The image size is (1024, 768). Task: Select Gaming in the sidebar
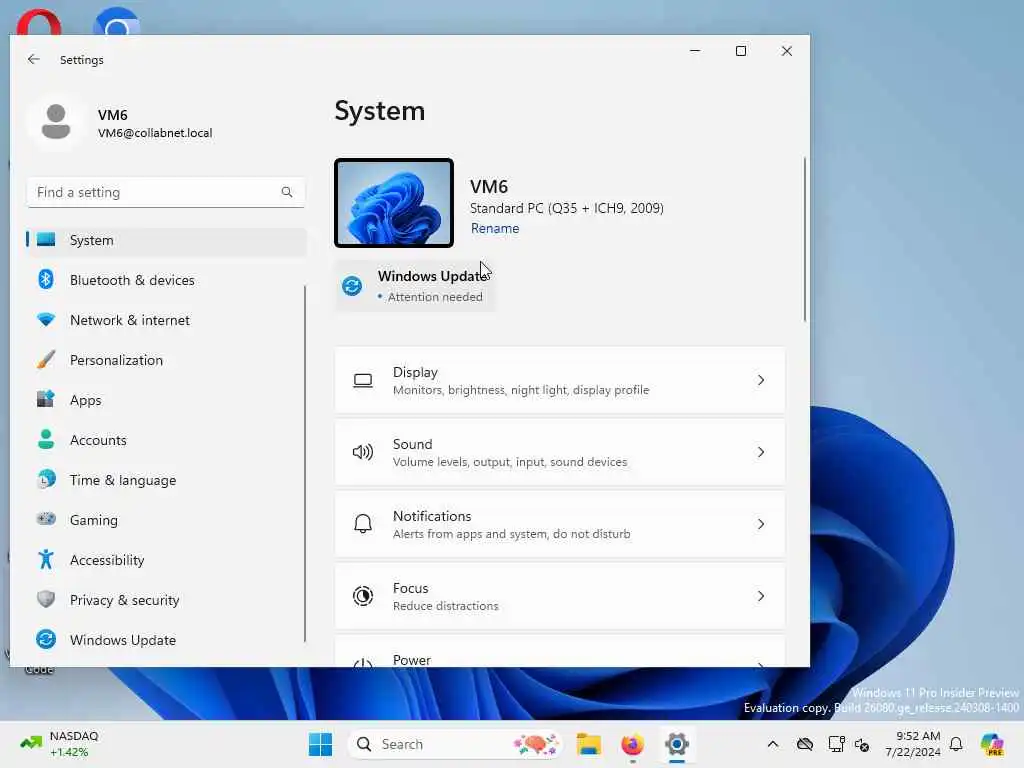(166, 520)
